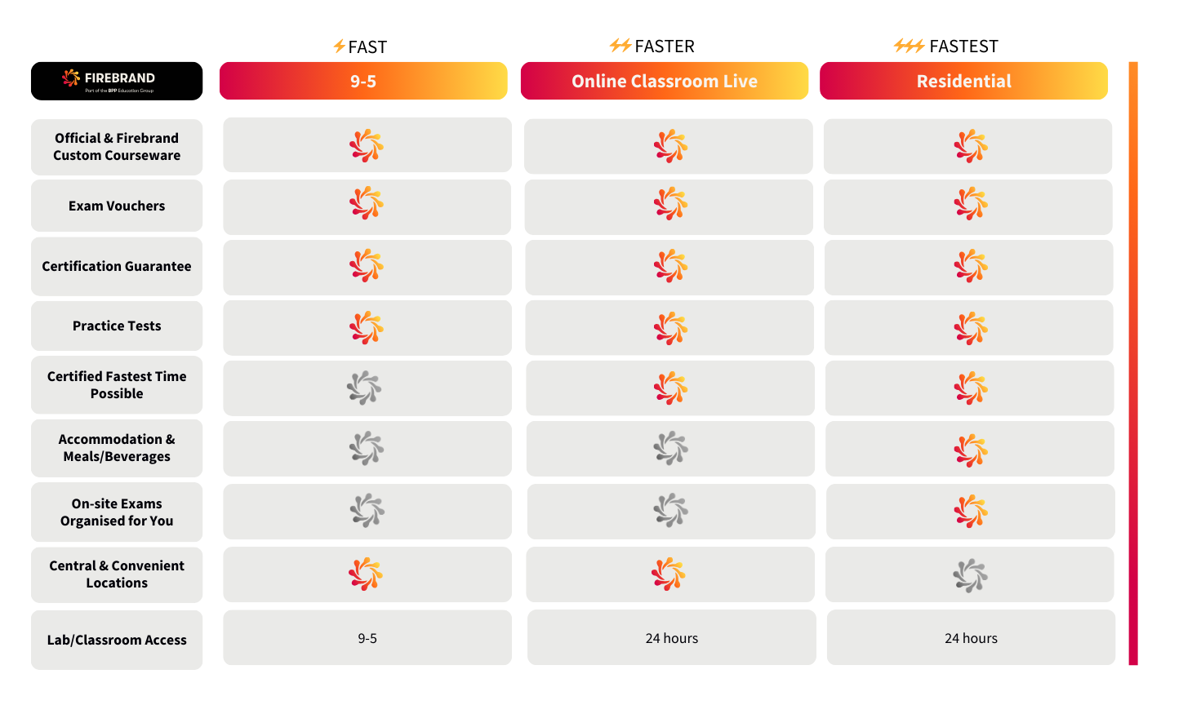Select the 9-5 column header
The width and height of the screenshot is (1200, 705).
pos(363,81)
